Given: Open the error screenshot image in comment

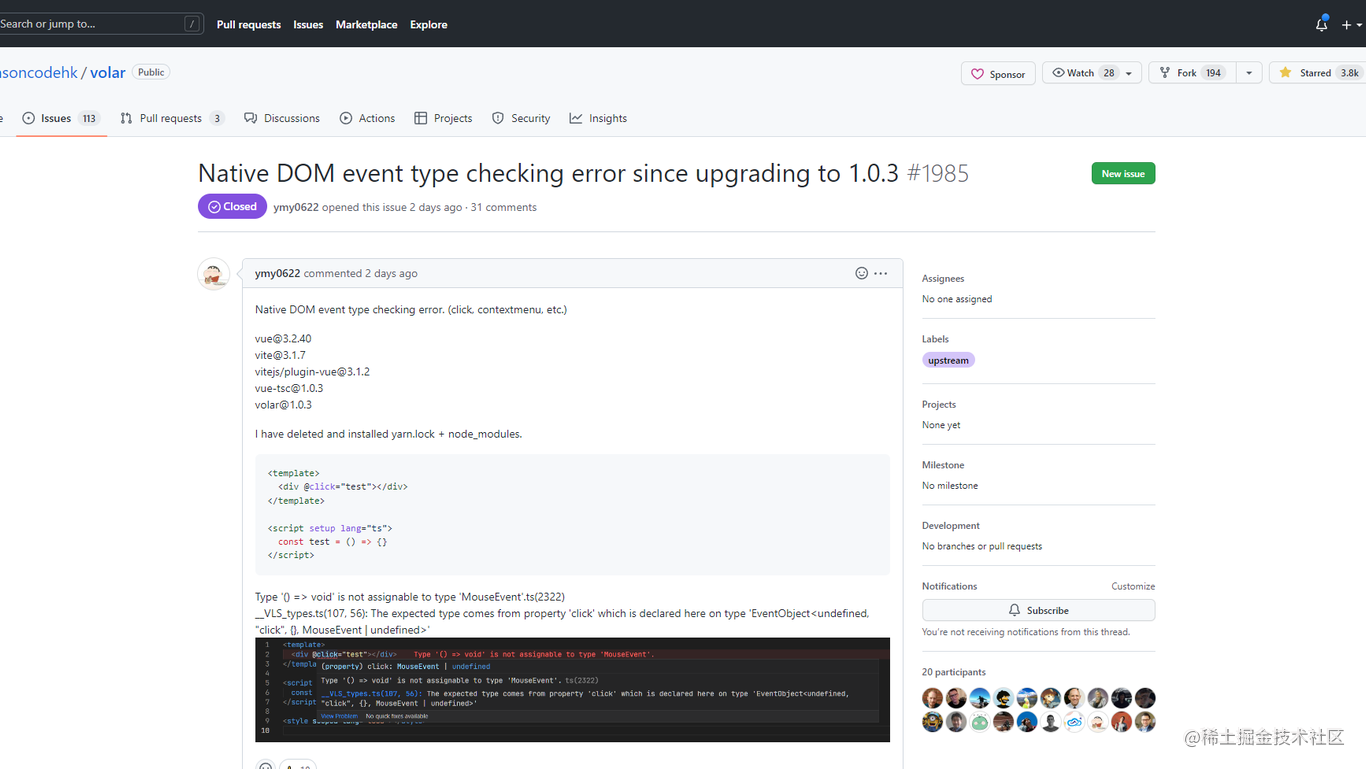Looking at the screenshot, I should [572, 690].
